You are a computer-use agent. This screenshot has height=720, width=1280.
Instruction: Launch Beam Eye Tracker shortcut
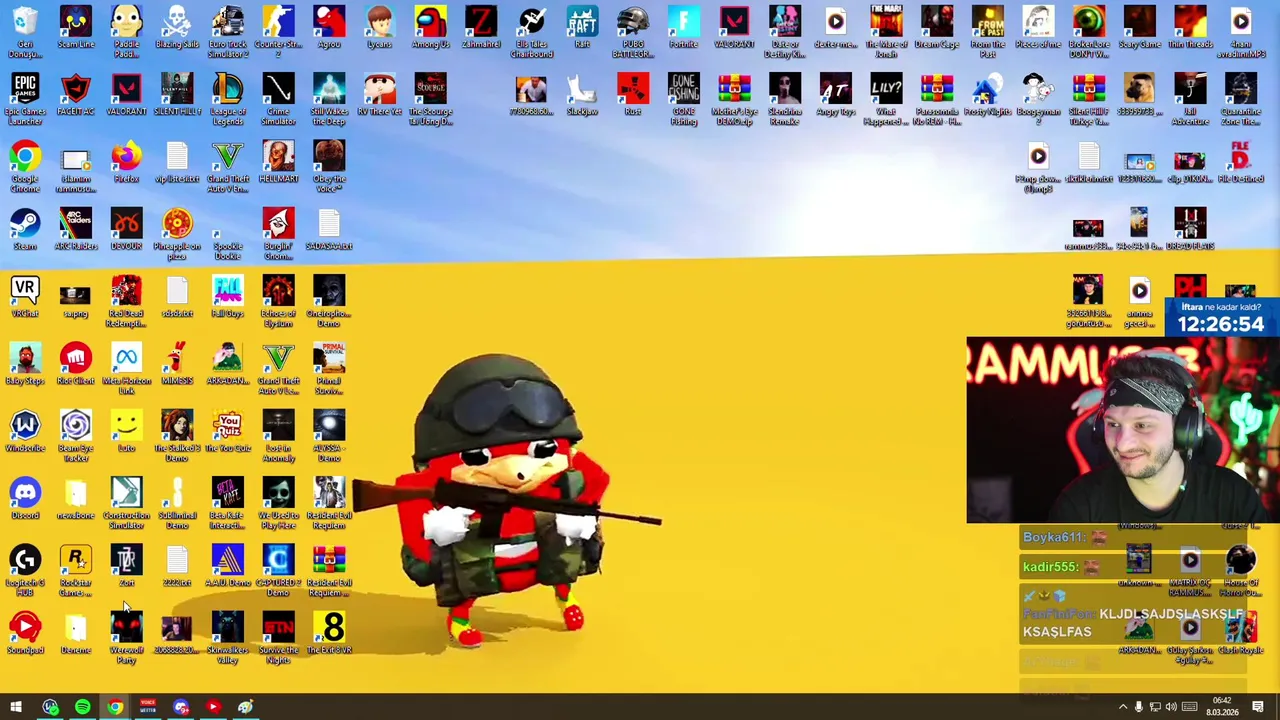(x=76, y=435)
